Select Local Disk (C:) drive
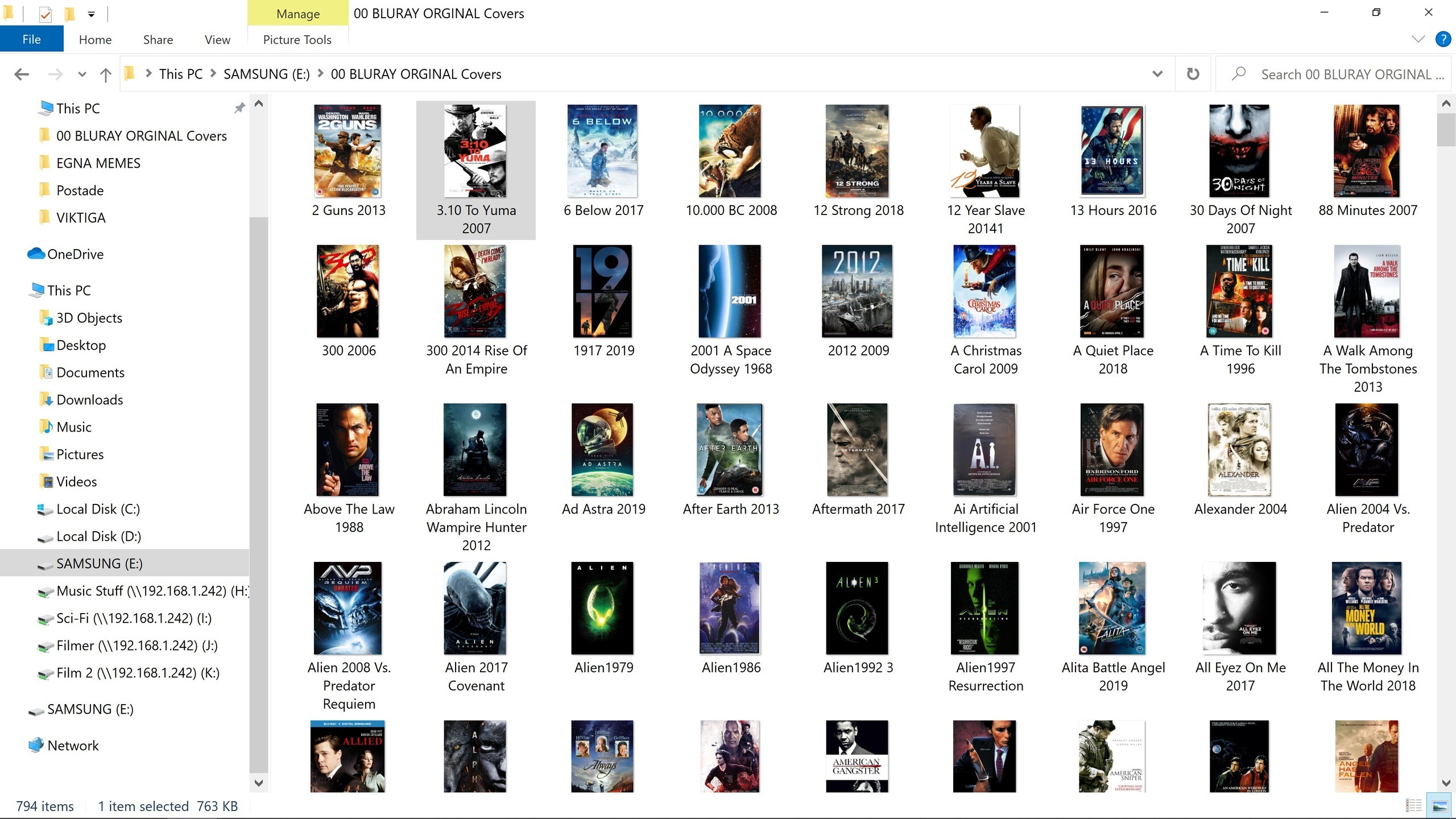The width and height of the screenshot is (1456, 819). pyautogui.click(x=98, y=508)
